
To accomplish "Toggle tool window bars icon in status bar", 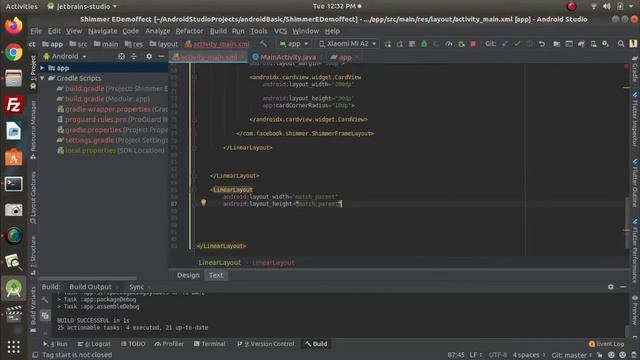I will click(x=36, y=355).
